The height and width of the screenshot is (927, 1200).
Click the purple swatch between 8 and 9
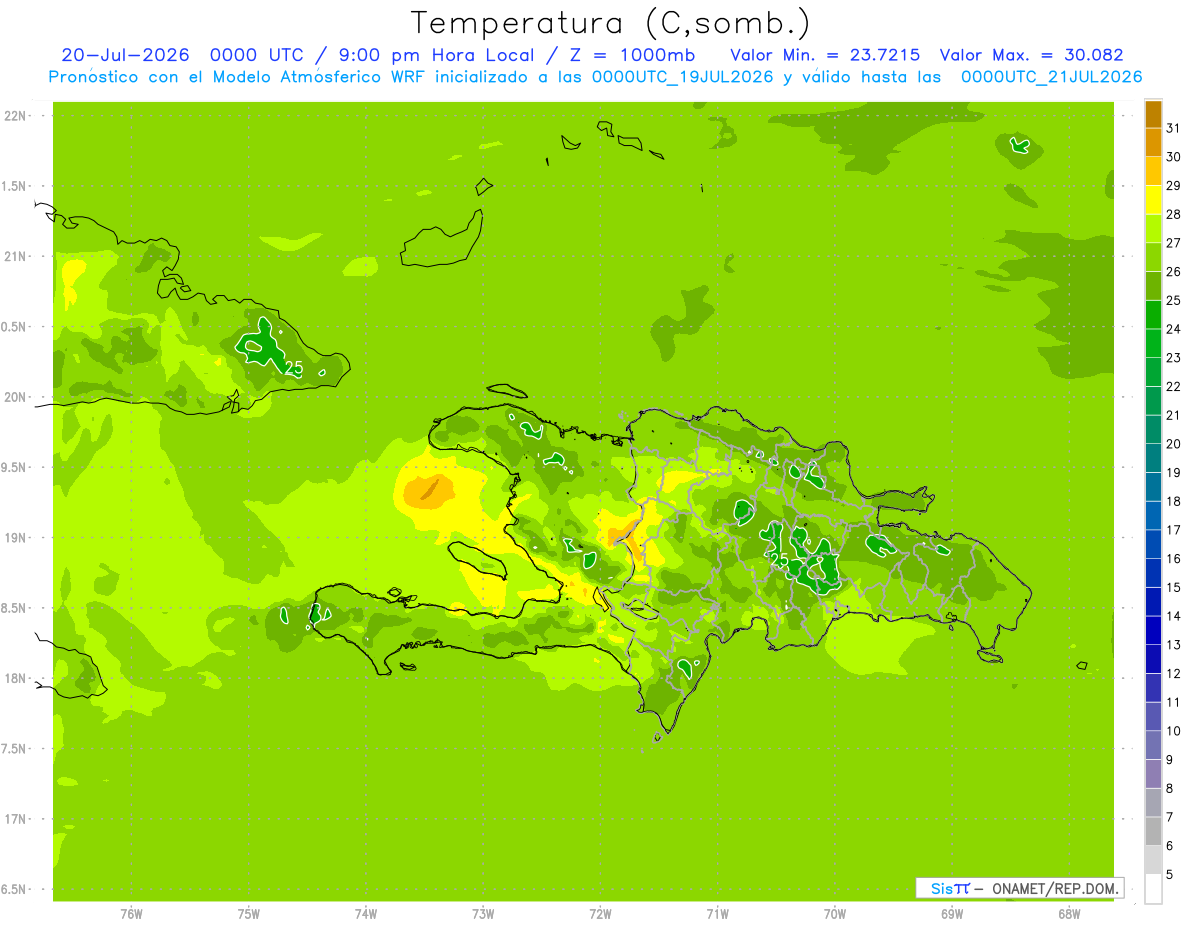click(x=1153, y=774)
